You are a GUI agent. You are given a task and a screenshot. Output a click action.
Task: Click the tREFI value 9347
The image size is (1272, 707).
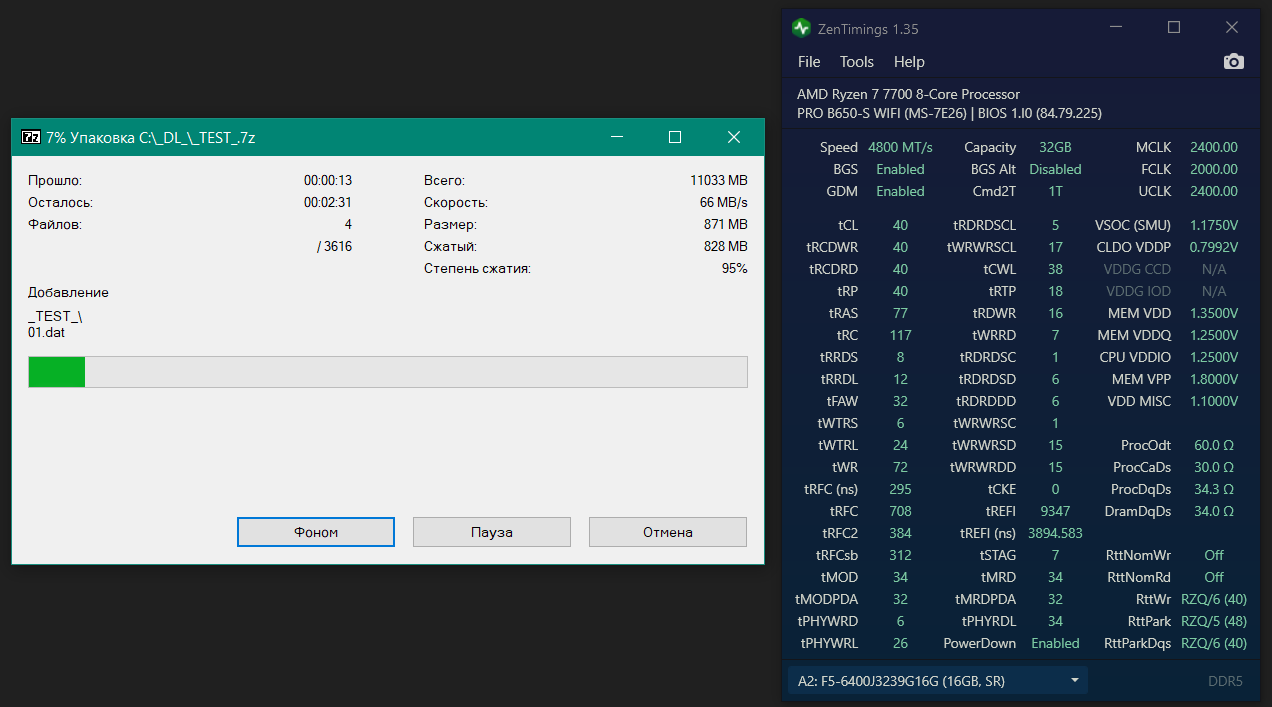coord(1055,511)
